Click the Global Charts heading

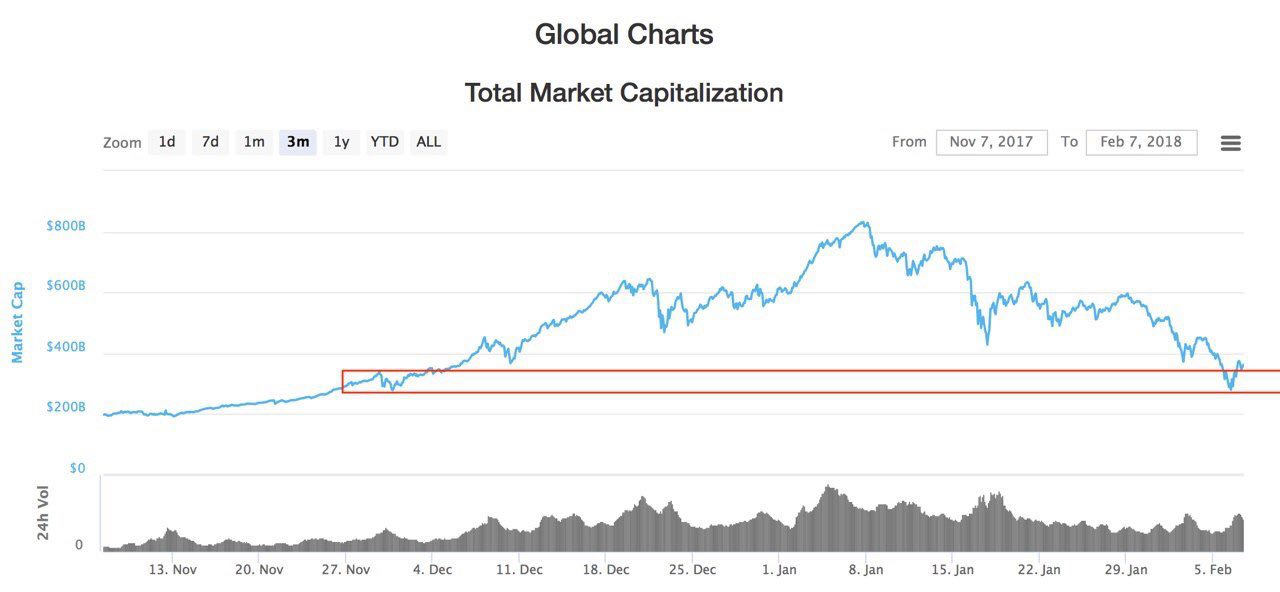tap(623, 34)
